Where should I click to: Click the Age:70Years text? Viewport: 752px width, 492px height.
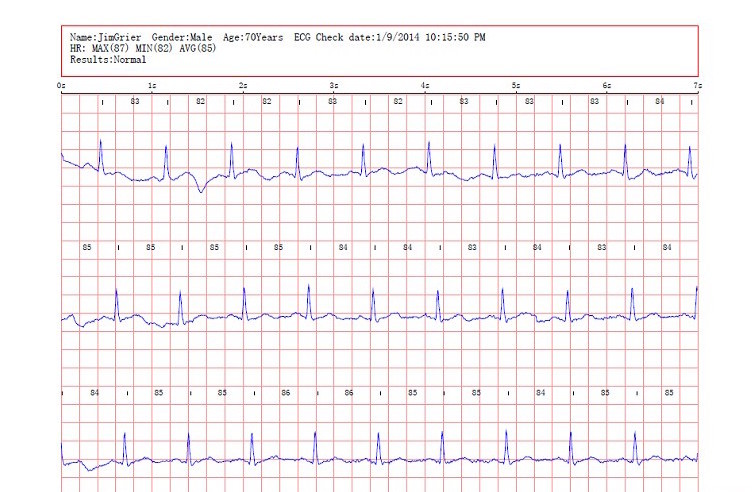[x=253, y=37]
